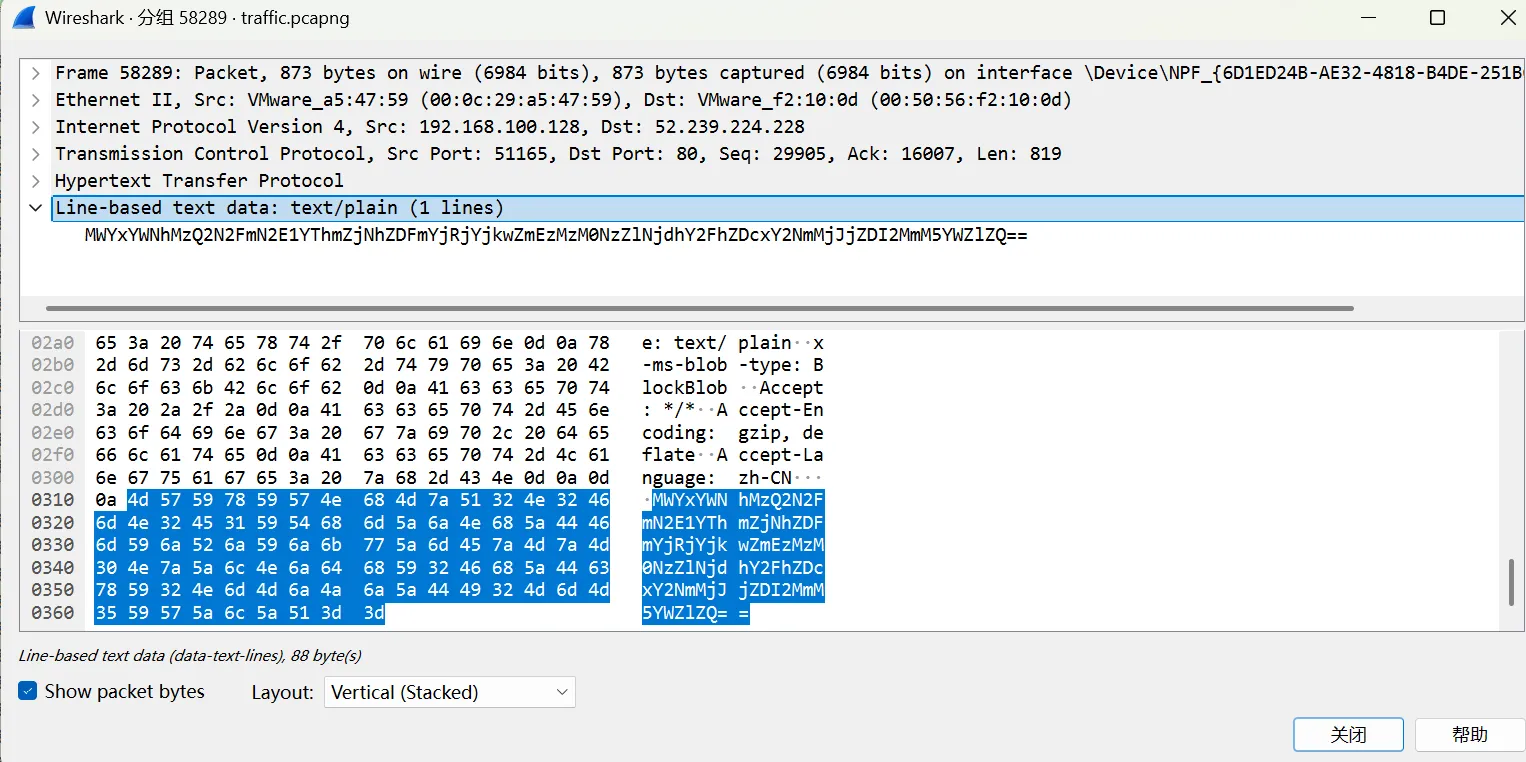1526x762 pixels.
Task: Expand the Ethernet II section
Action: (x=36, y=100)
